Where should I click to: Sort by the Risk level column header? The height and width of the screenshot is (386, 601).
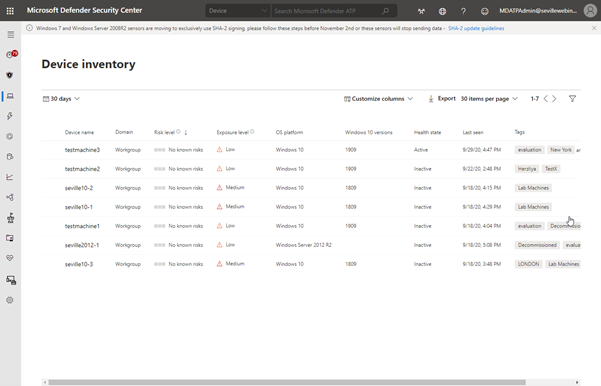[165, 132]
